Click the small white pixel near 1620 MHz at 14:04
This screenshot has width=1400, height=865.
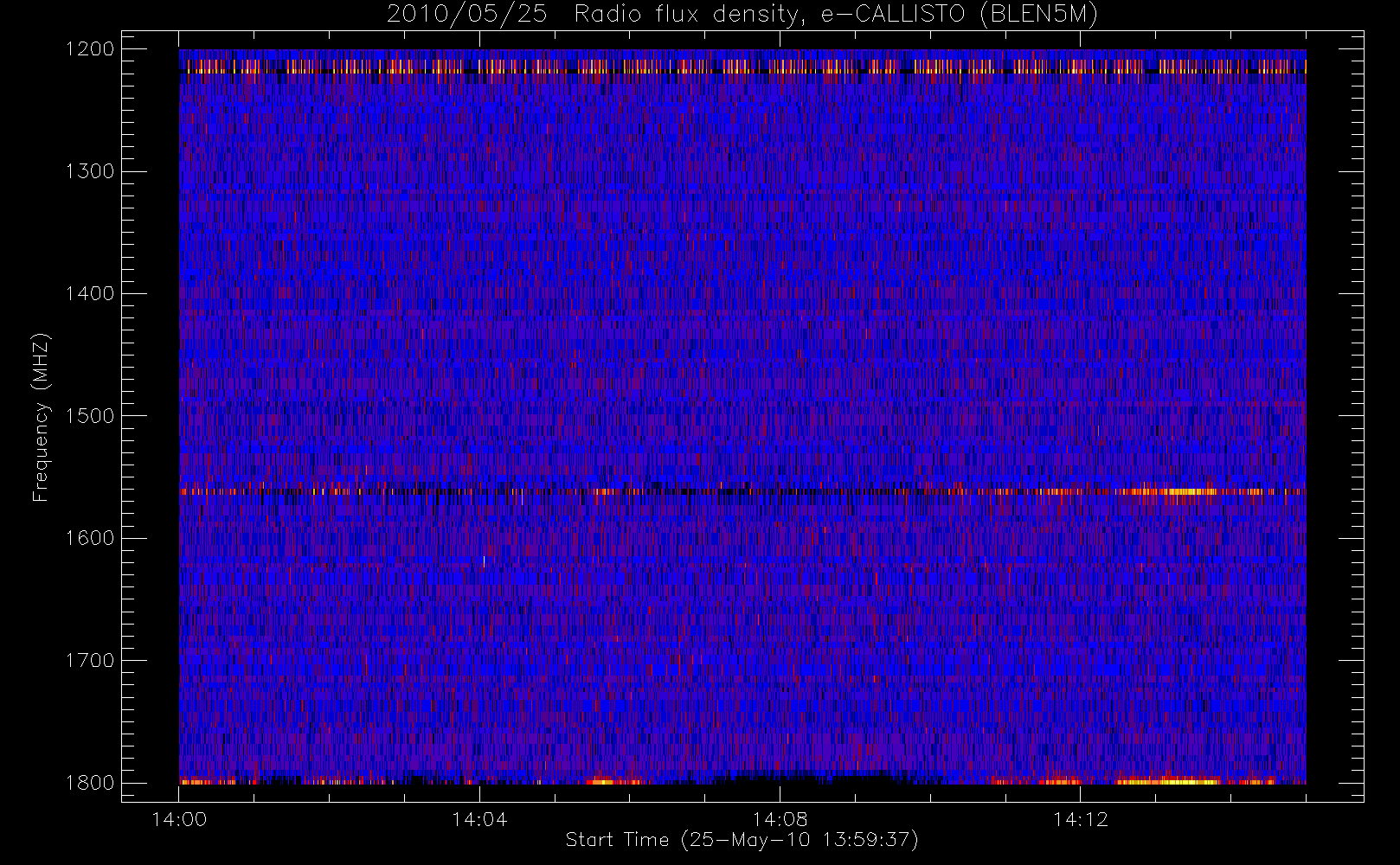[x=484, y=561]
